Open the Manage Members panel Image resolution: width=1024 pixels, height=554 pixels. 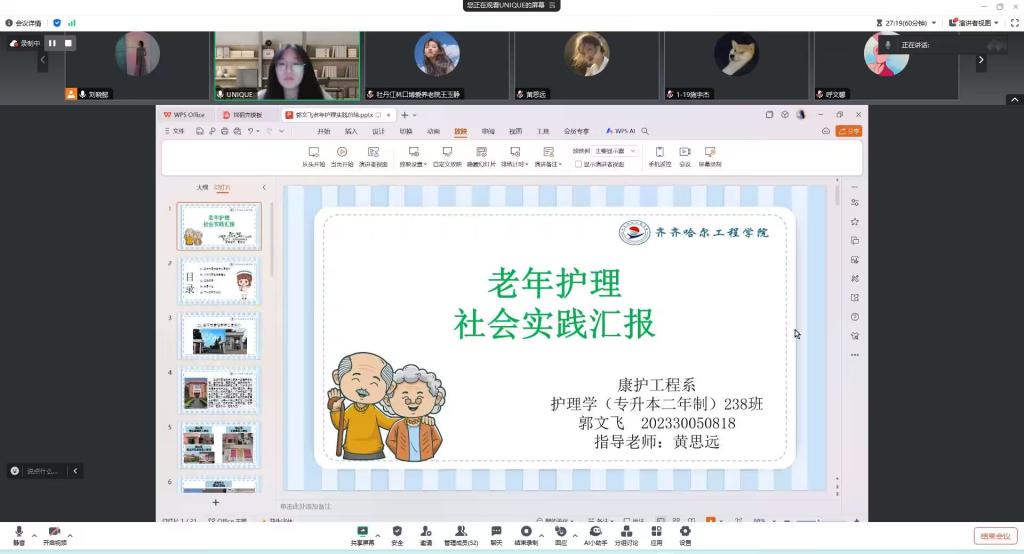(x=460, y=532)
